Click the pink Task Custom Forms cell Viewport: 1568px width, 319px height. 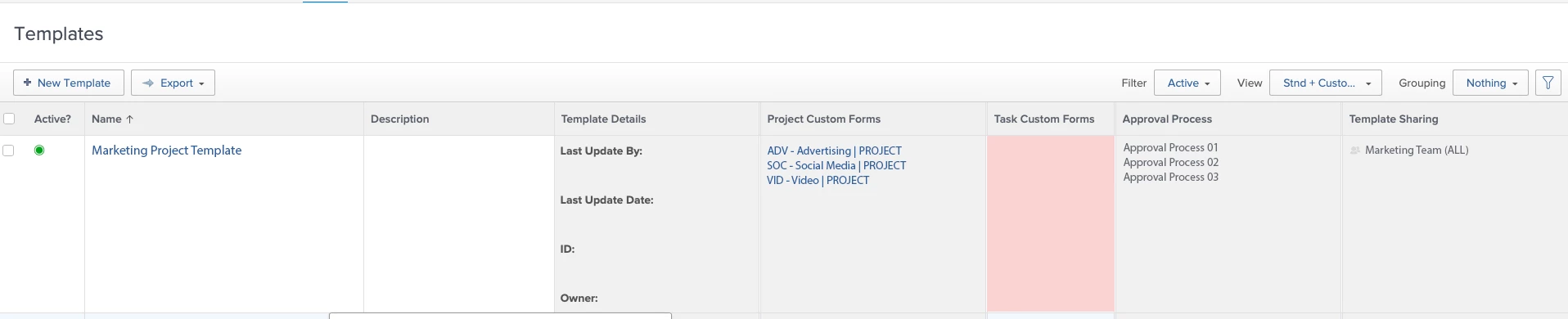(x=1050, y=223)
